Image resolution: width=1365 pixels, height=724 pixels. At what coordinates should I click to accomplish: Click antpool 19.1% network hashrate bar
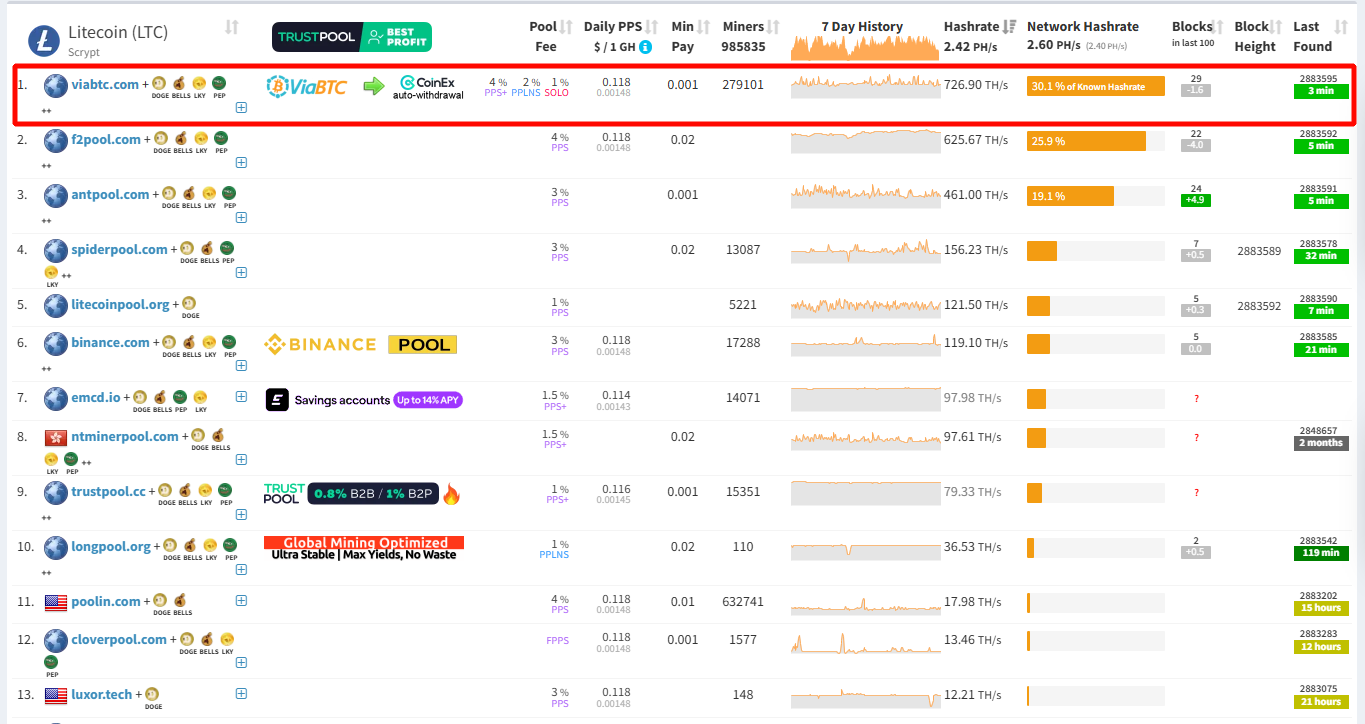(1070, 196)
